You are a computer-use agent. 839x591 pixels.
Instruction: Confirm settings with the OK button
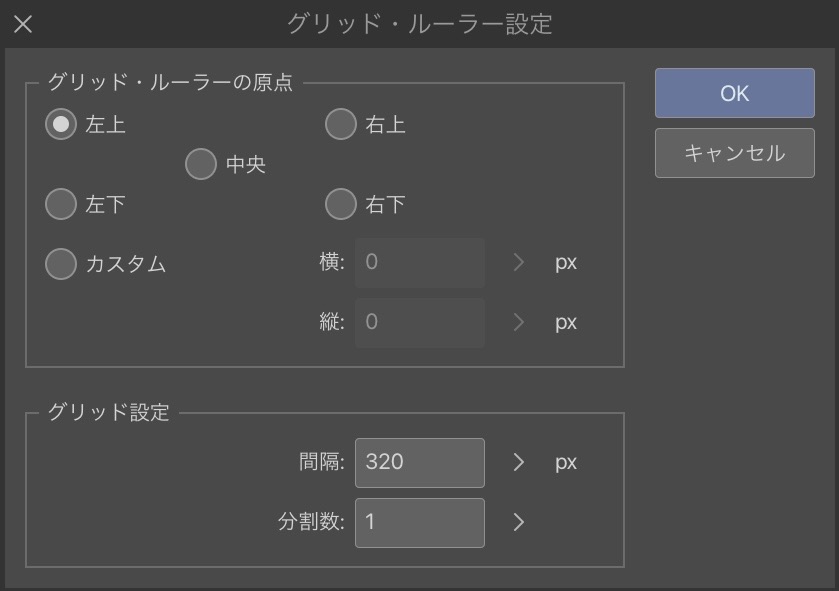735,93
